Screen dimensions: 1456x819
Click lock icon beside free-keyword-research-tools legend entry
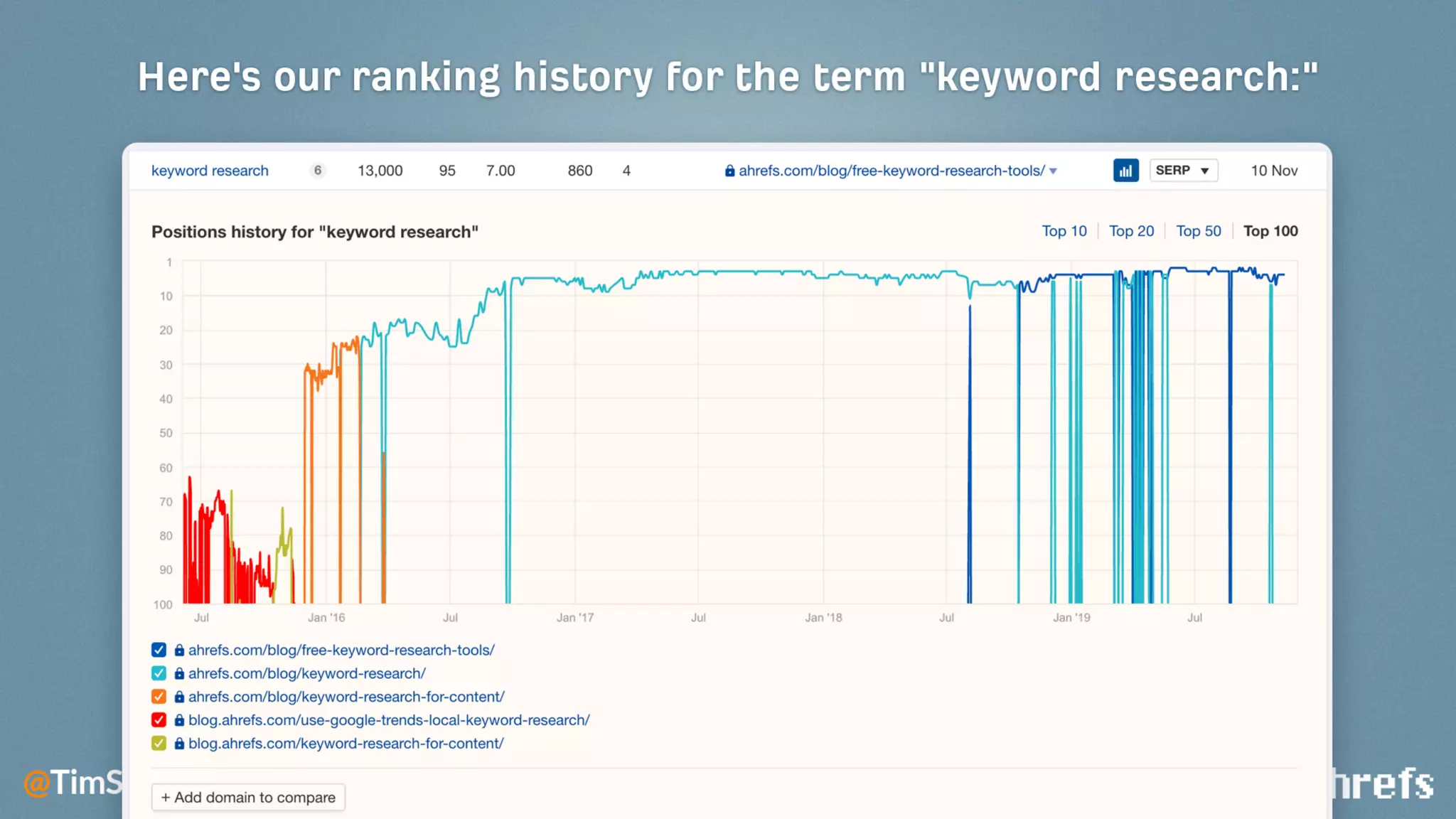coord(179,650)
